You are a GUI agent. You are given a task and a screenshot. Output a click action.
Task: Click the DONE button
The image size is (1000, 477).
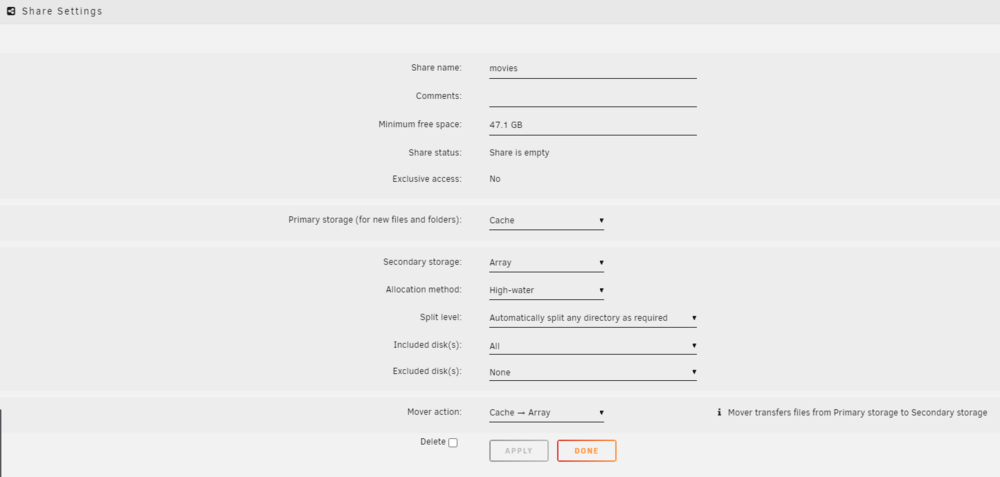click(x=587, y=451)
